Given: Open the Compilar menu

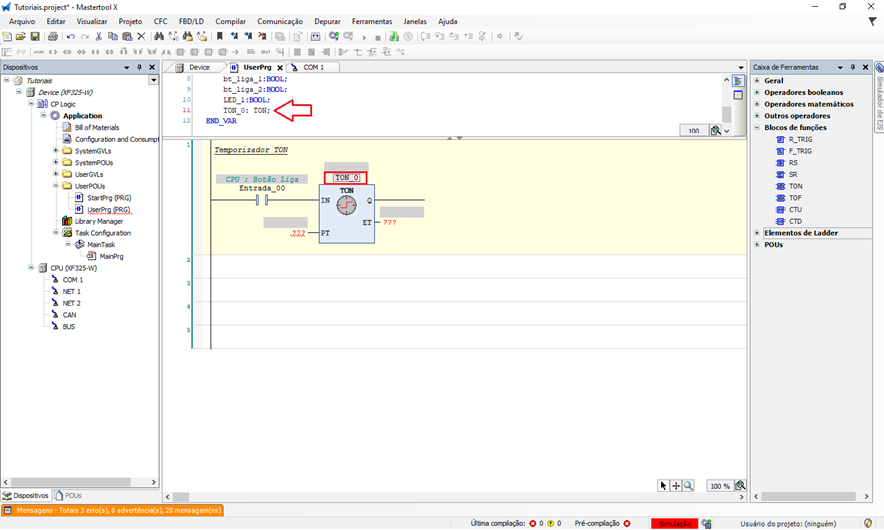Looking at the screenshot, I should click(230, 21).
